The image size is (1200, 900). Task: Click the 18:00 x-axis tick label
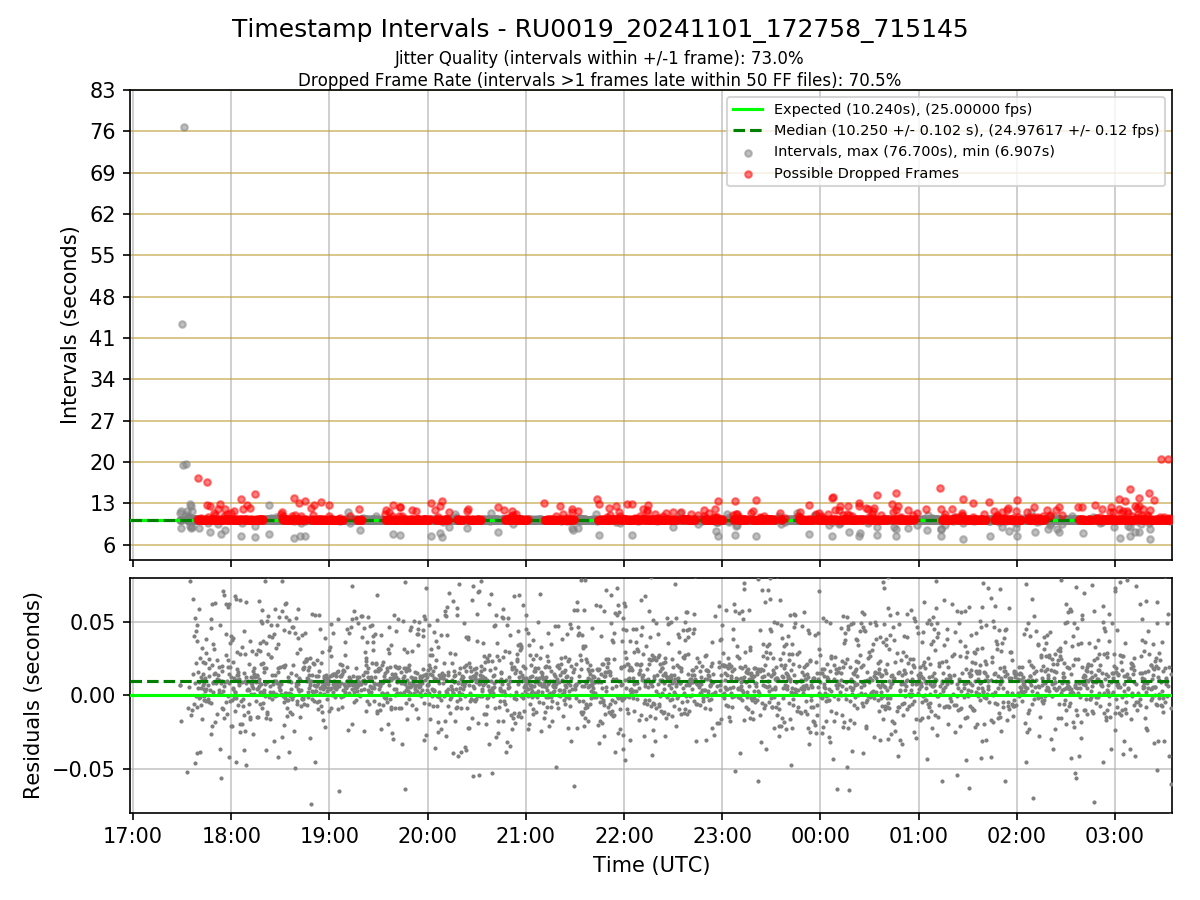click(x=231, y=835)
